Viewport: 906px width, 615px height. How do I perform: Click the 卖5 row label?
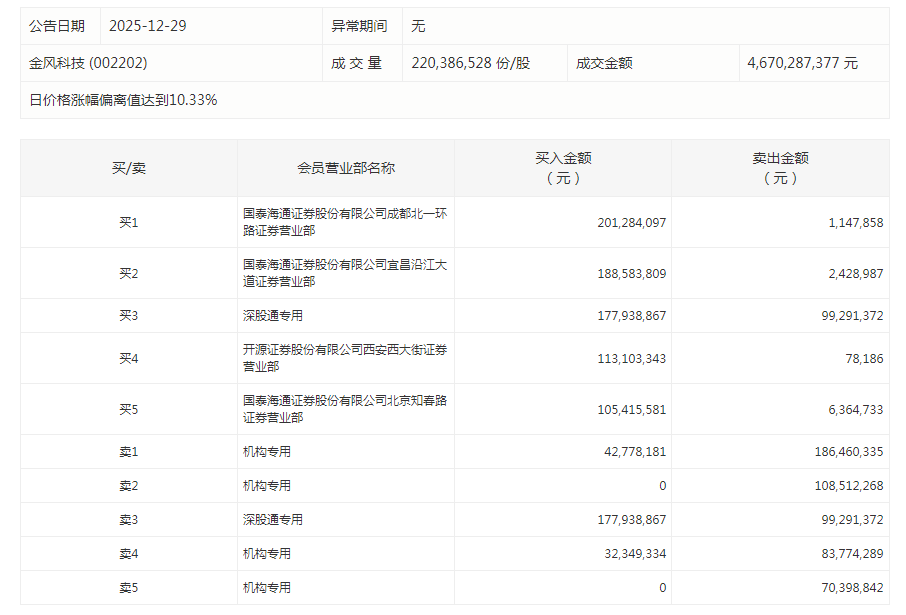point(128,588)
